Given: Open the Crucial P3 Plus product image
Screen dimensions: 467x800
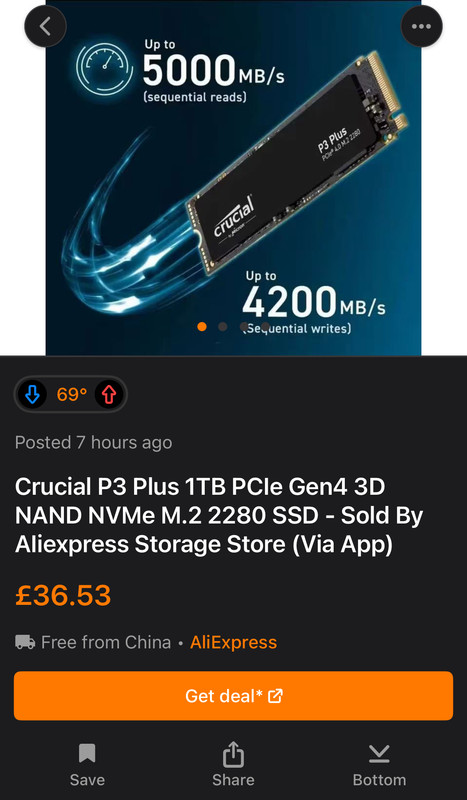Looking at the screenshot, I should click(x=233, y=178).
